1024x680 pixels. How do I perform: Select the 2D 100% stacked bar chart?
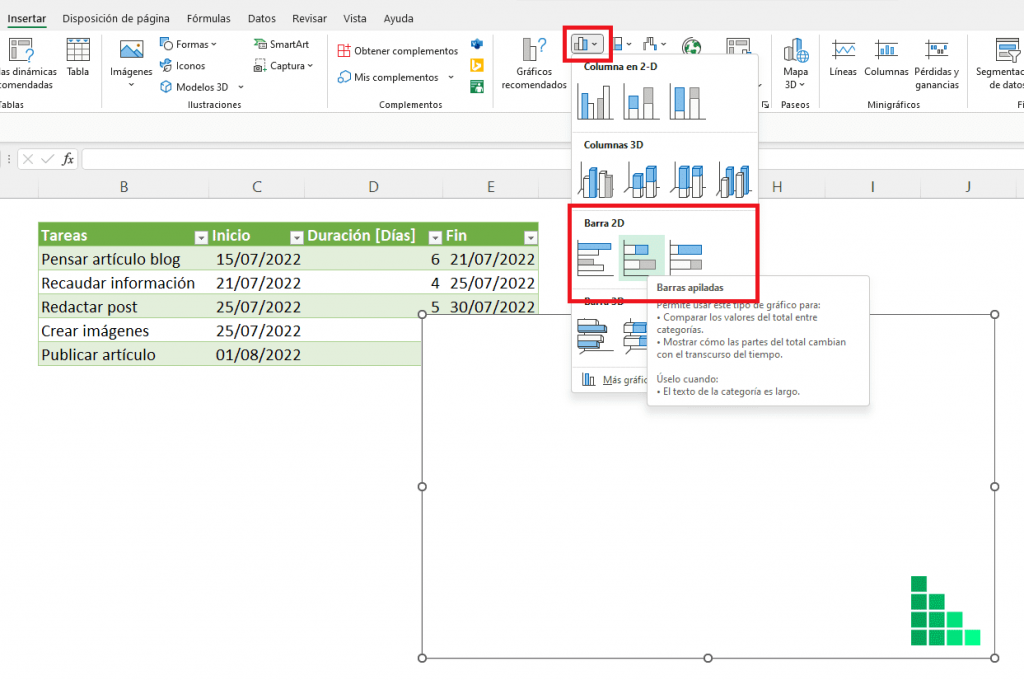tap(686, 258)
